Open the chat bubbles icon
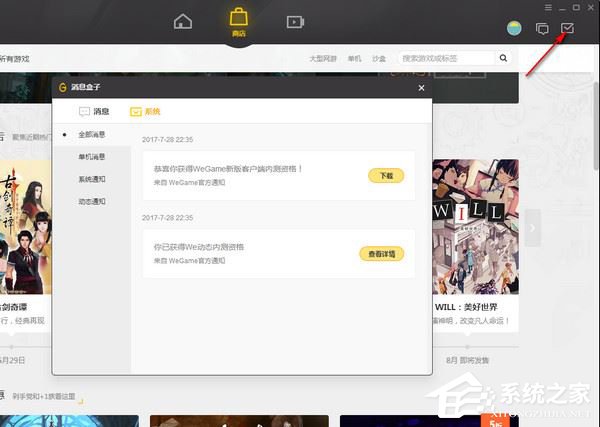Screen dimensions: 600x427 (542, 29)
